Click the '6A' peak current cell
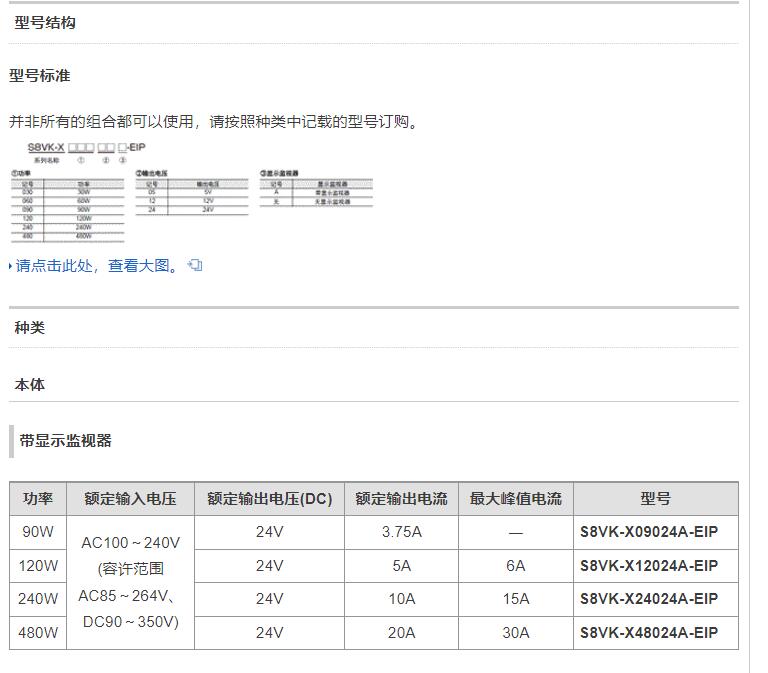 point(516,566)
